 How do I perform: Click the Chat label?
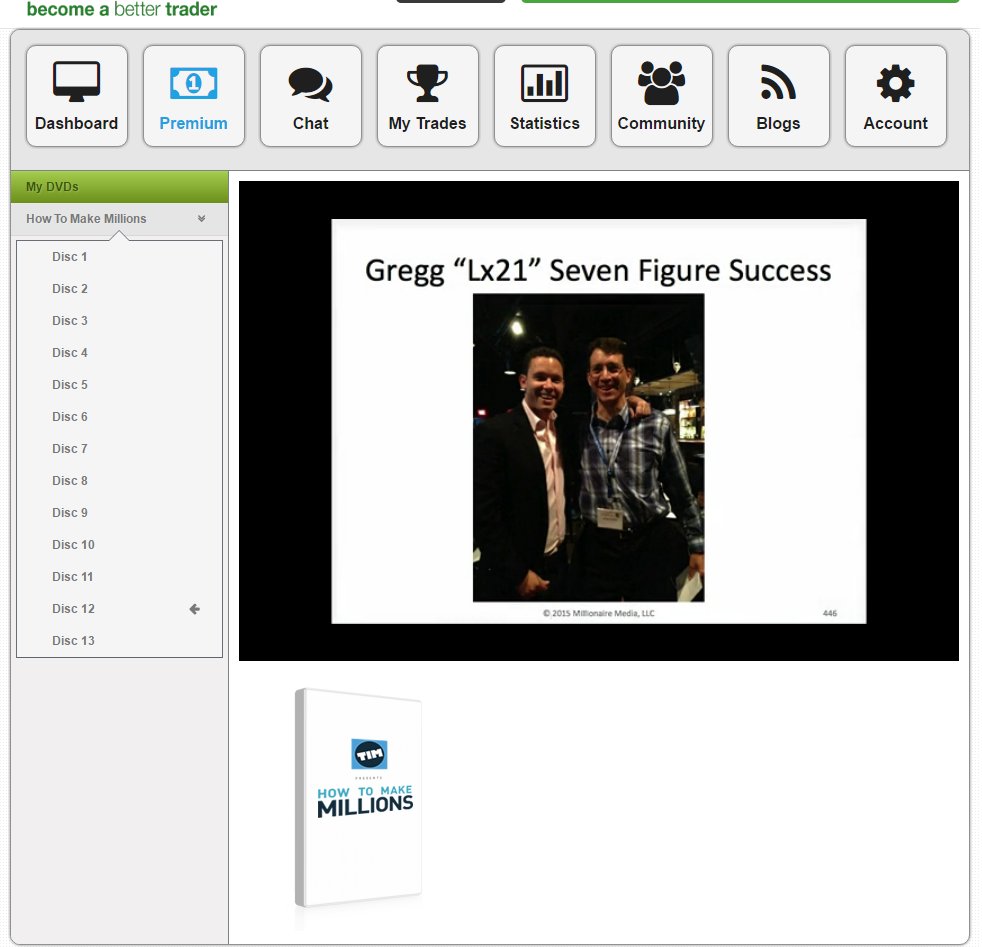coord(311,123)
